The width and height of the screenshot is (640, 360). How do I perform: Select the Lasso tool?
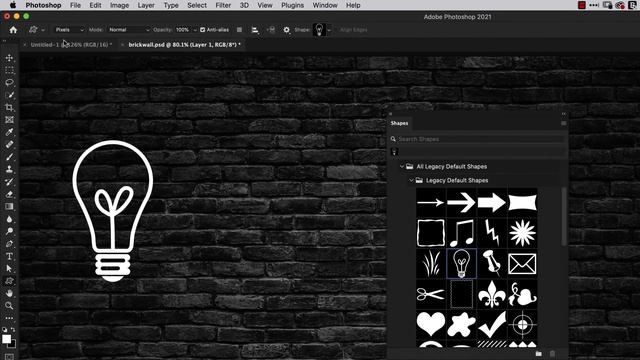point(9,82)
